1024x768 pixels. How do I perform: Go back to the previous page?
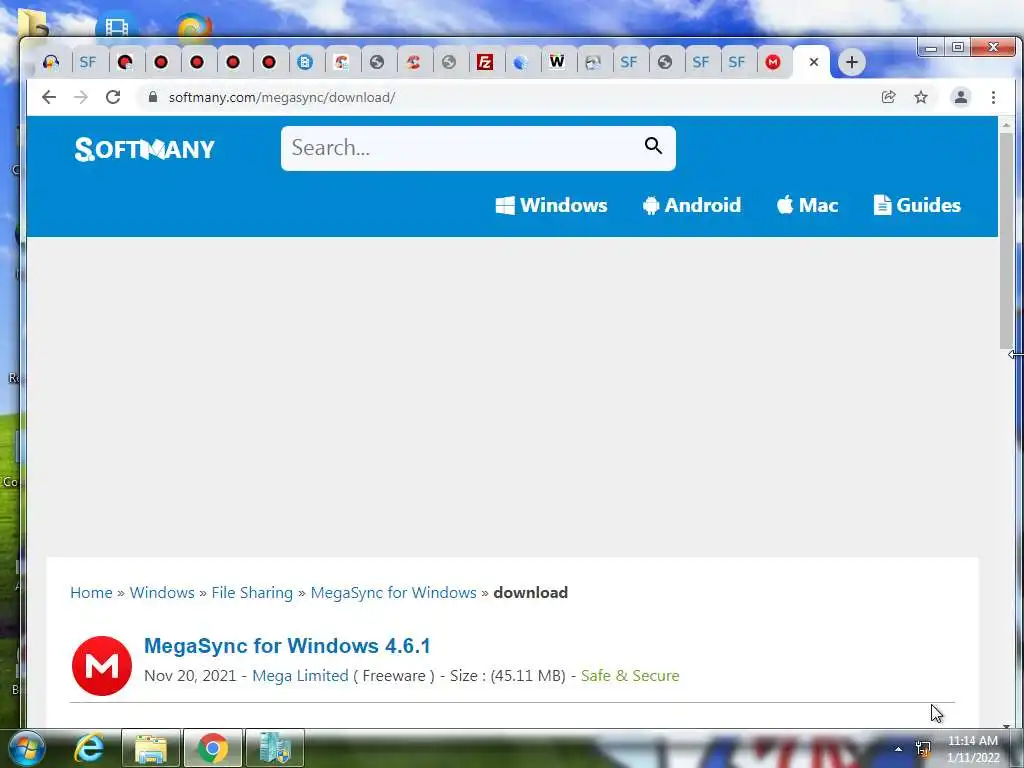[x=49, y=97]
